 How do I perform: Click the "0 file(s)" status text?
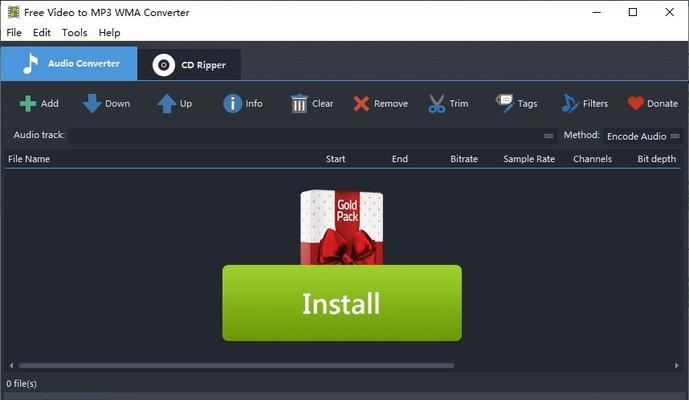pos(22,384)
